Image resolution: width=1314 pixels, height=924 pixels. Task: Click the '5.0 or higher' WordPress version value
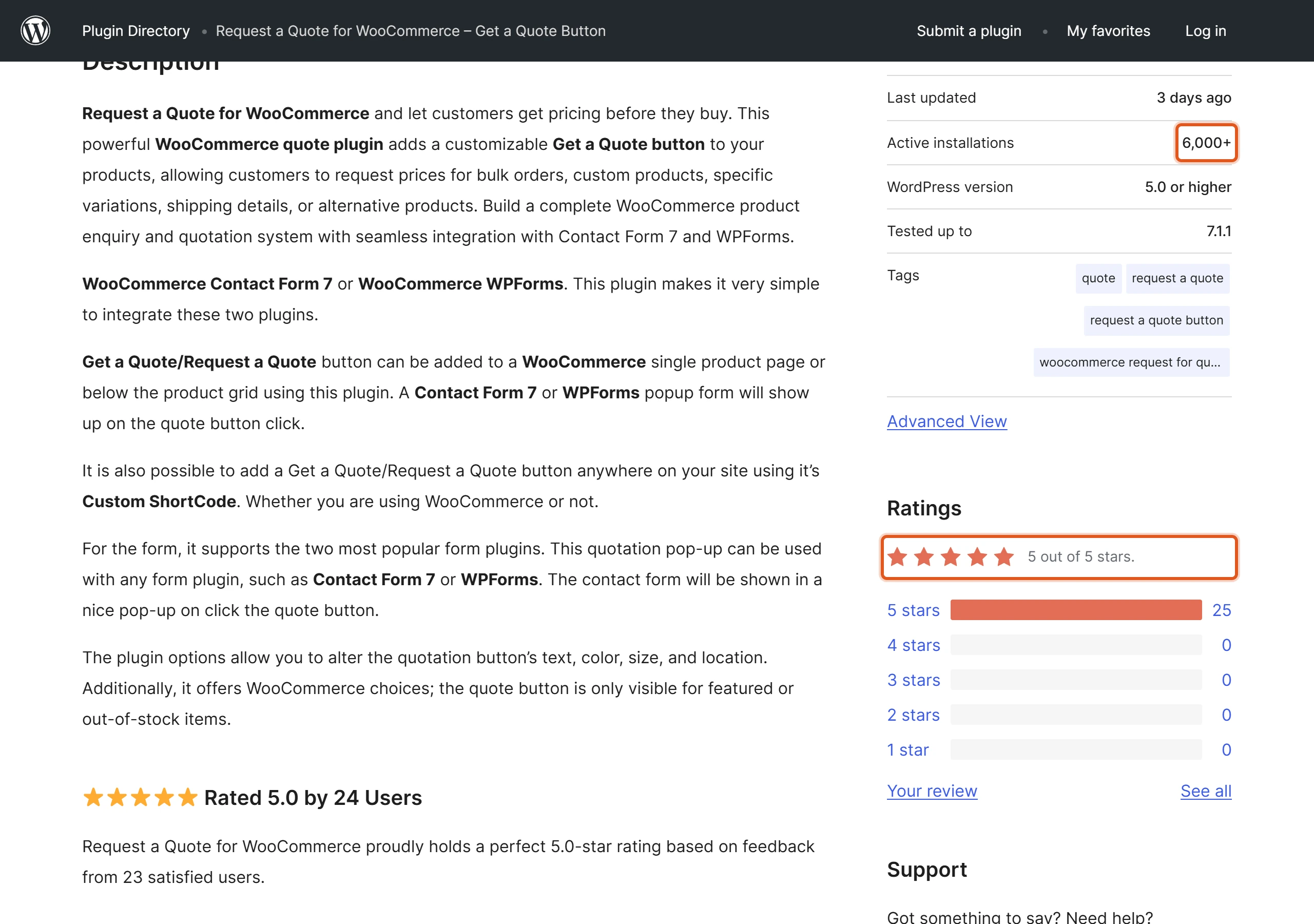(x=1188, y=187)
